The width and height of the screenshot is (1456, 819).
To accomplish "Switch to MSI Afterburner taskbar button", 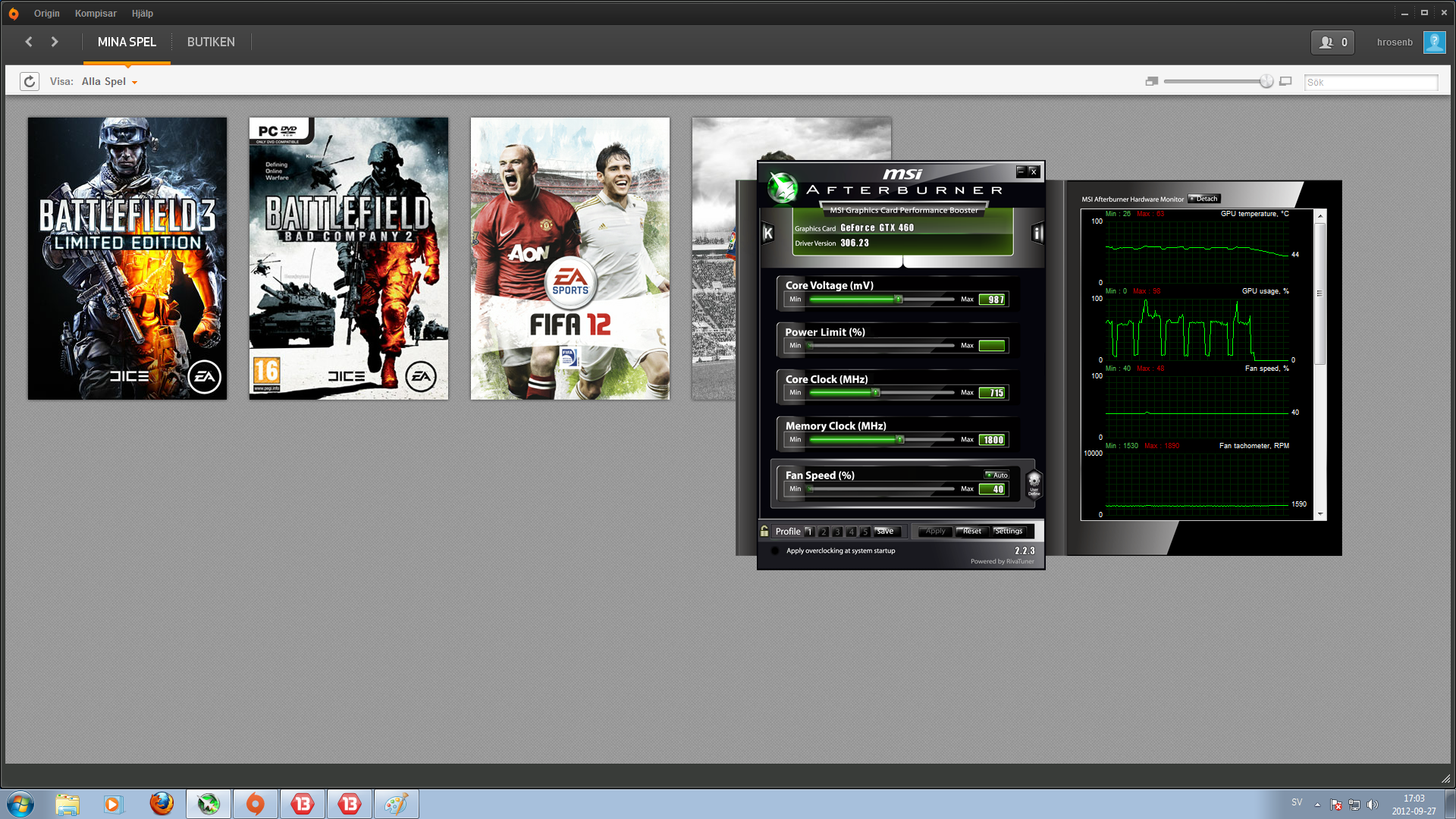I will (x=209, y=804).
